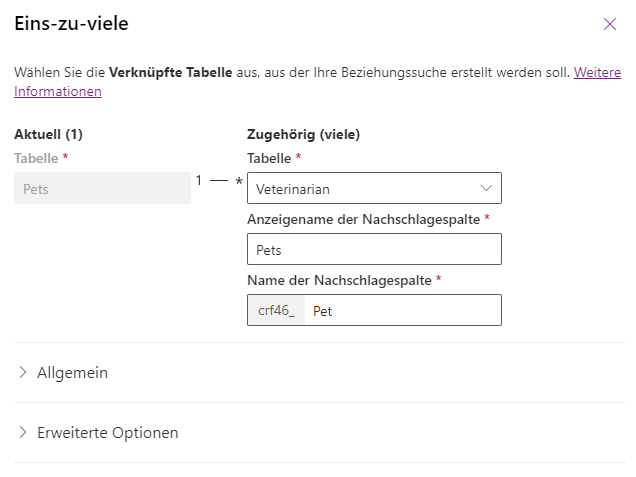636x477 pixels.
Task: Click the Erweiterte Optionen section label
Action: [108, 433]
